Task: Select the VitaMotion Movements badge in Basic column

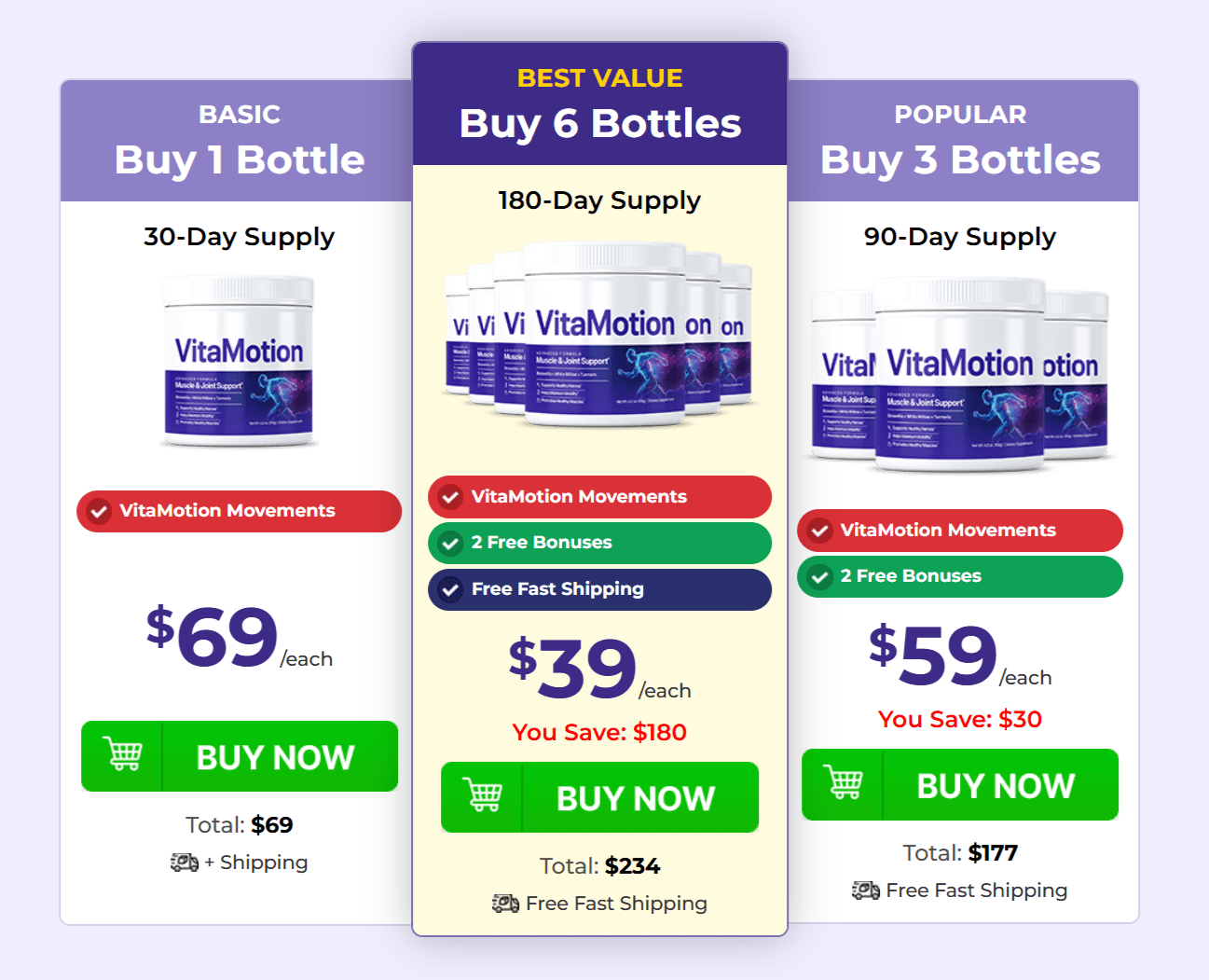Action: click(239, 511)
